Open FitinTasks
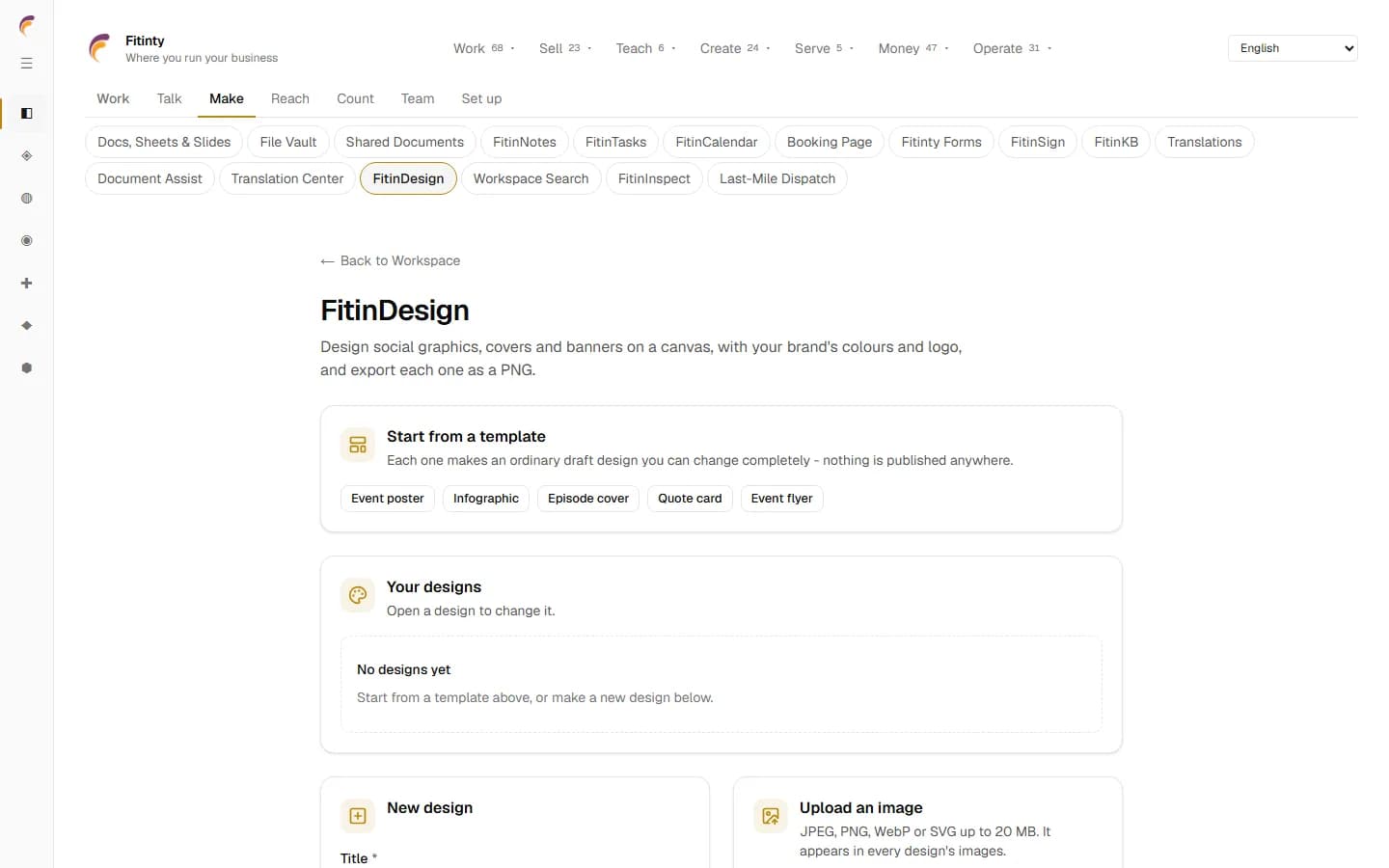Screen dimensions: 1389x868 pos(616,142)
